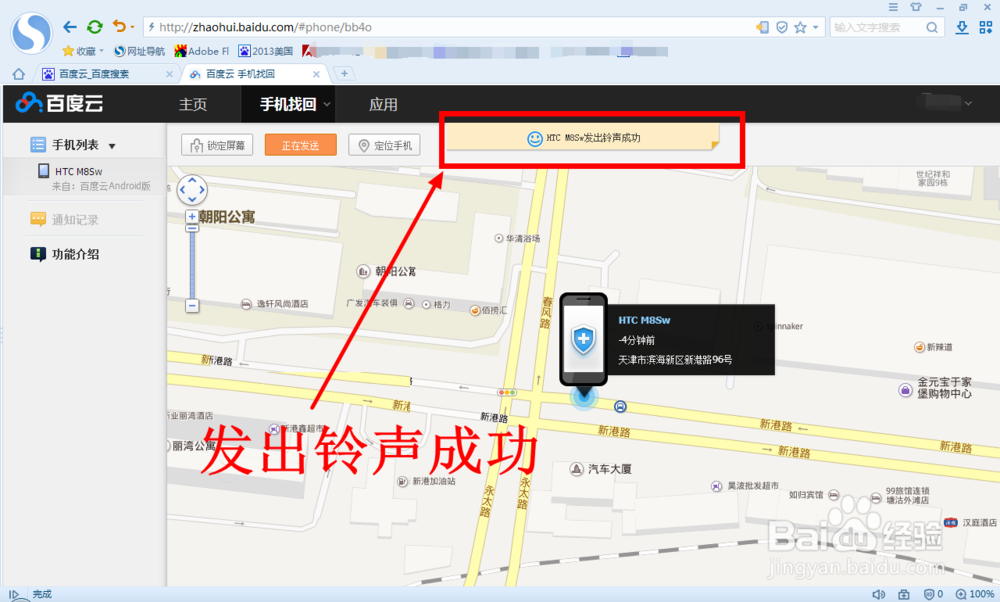Image resolution: width=1000 pixels, height=602 pixels.
Task: Click the 手机列表 list icon
Action: pyautogui.click(x=38, y=145)
